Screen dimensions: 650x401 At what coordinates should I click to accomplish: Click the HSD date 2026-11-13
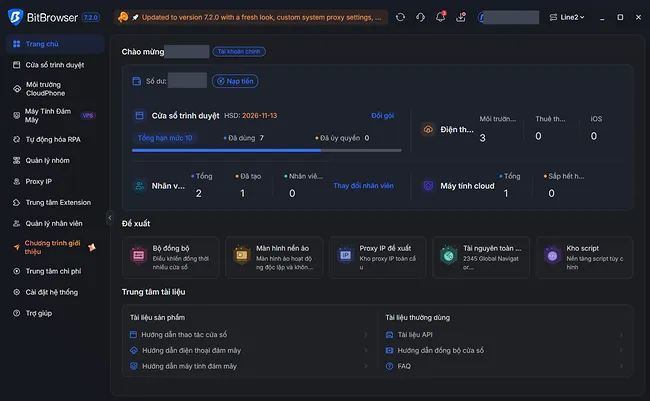pos(260,115)
